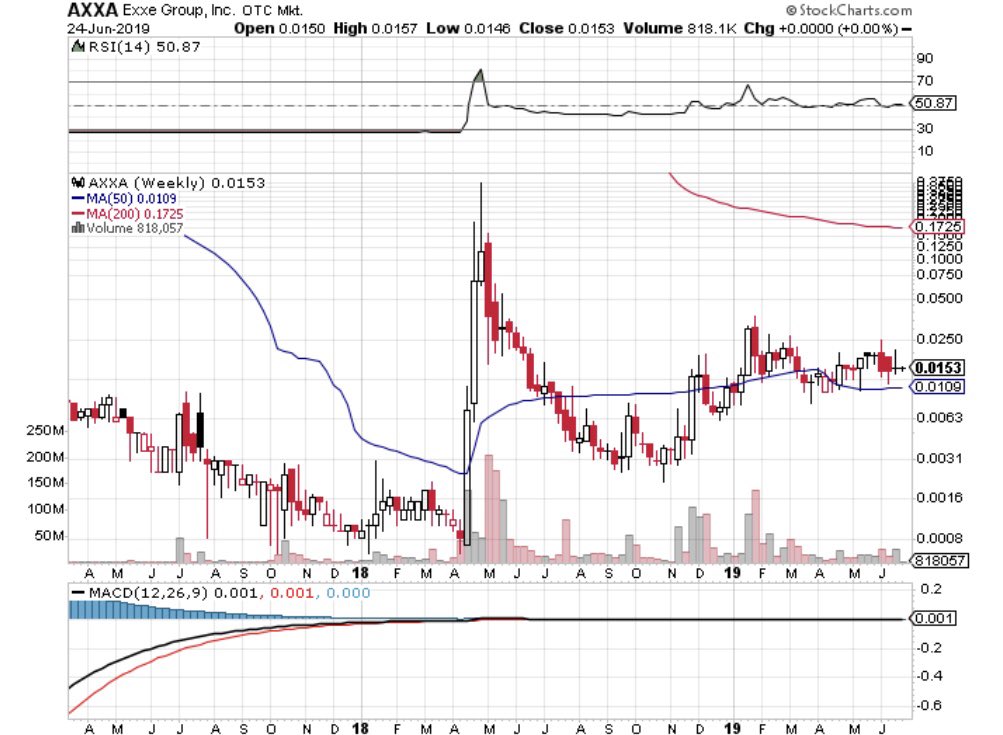1003x735 pixels.
Task: Click the 0.0031 price axis label
Action: click(939, 458)
